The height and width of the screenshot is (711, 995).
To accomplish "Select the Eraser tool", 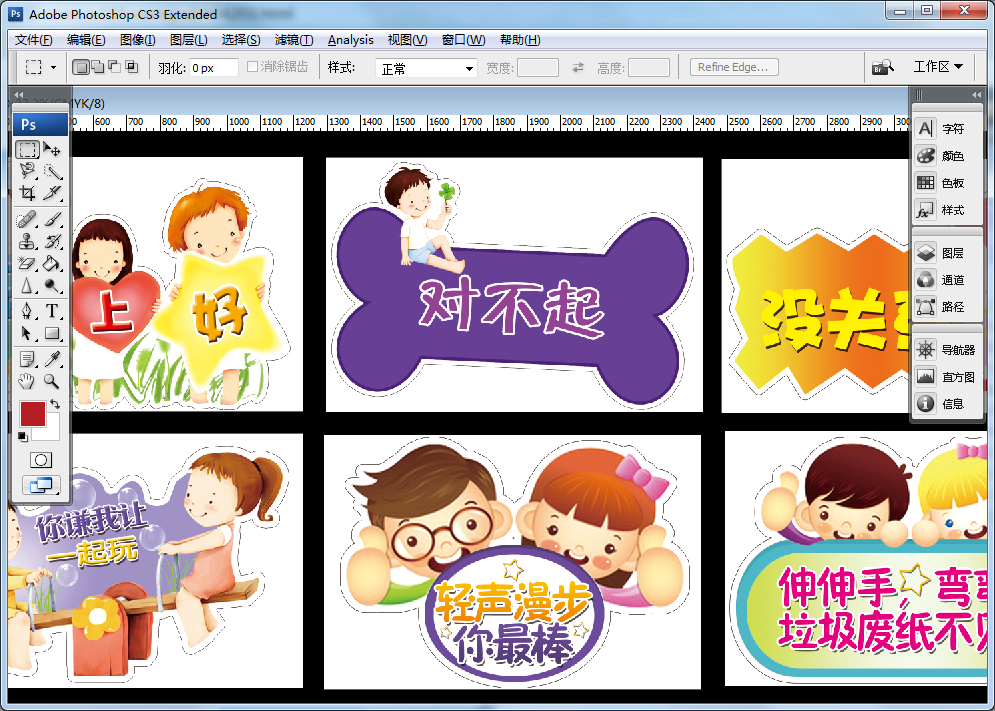I will click(x=27, y=262).
